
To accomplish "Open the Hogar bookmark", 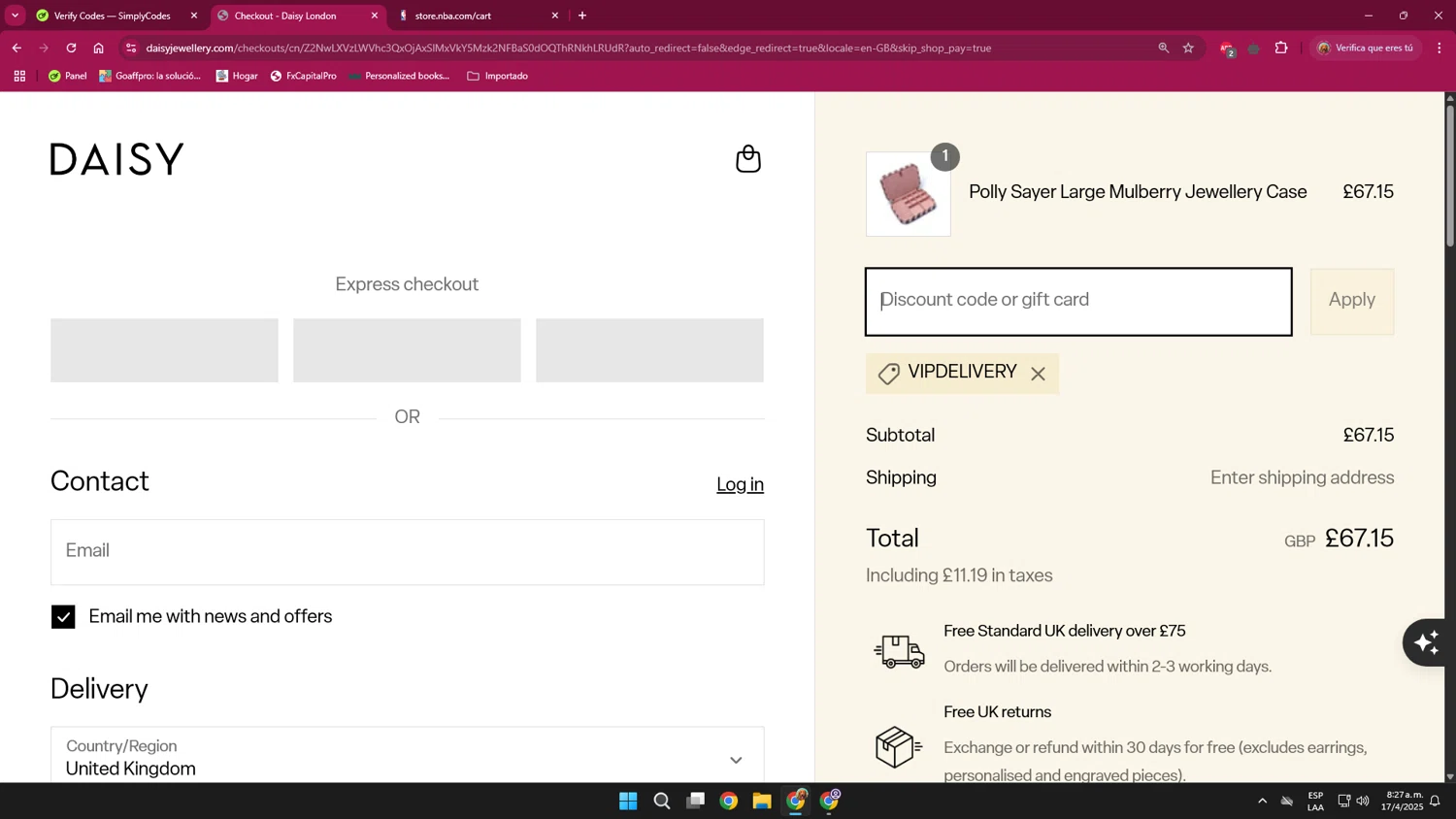I will 237,76.
